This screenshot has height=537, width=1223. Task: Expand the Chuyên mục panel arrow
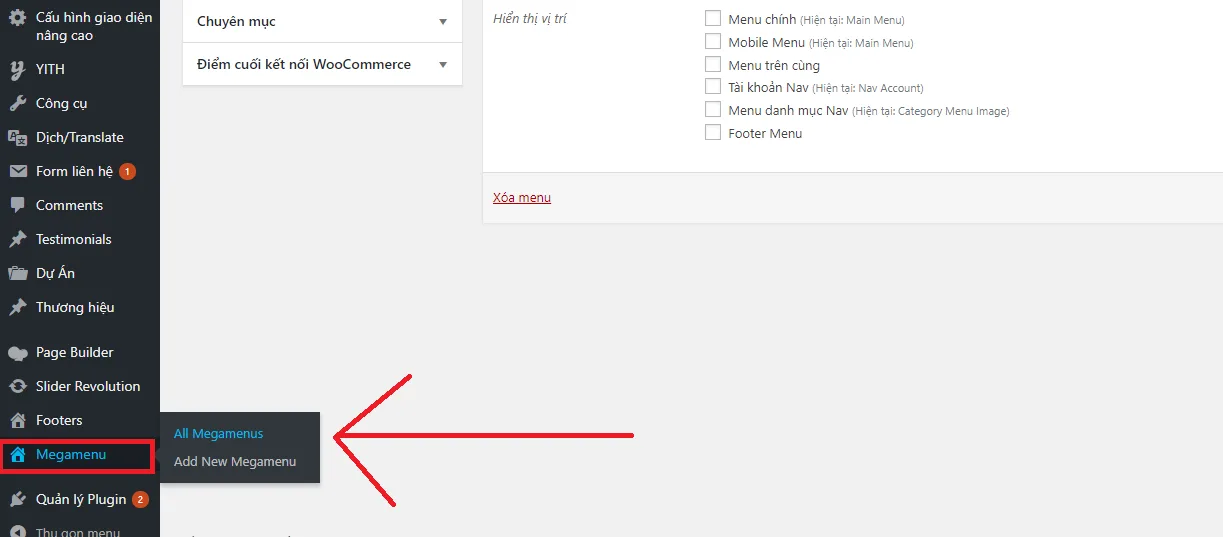coord(443,21)
